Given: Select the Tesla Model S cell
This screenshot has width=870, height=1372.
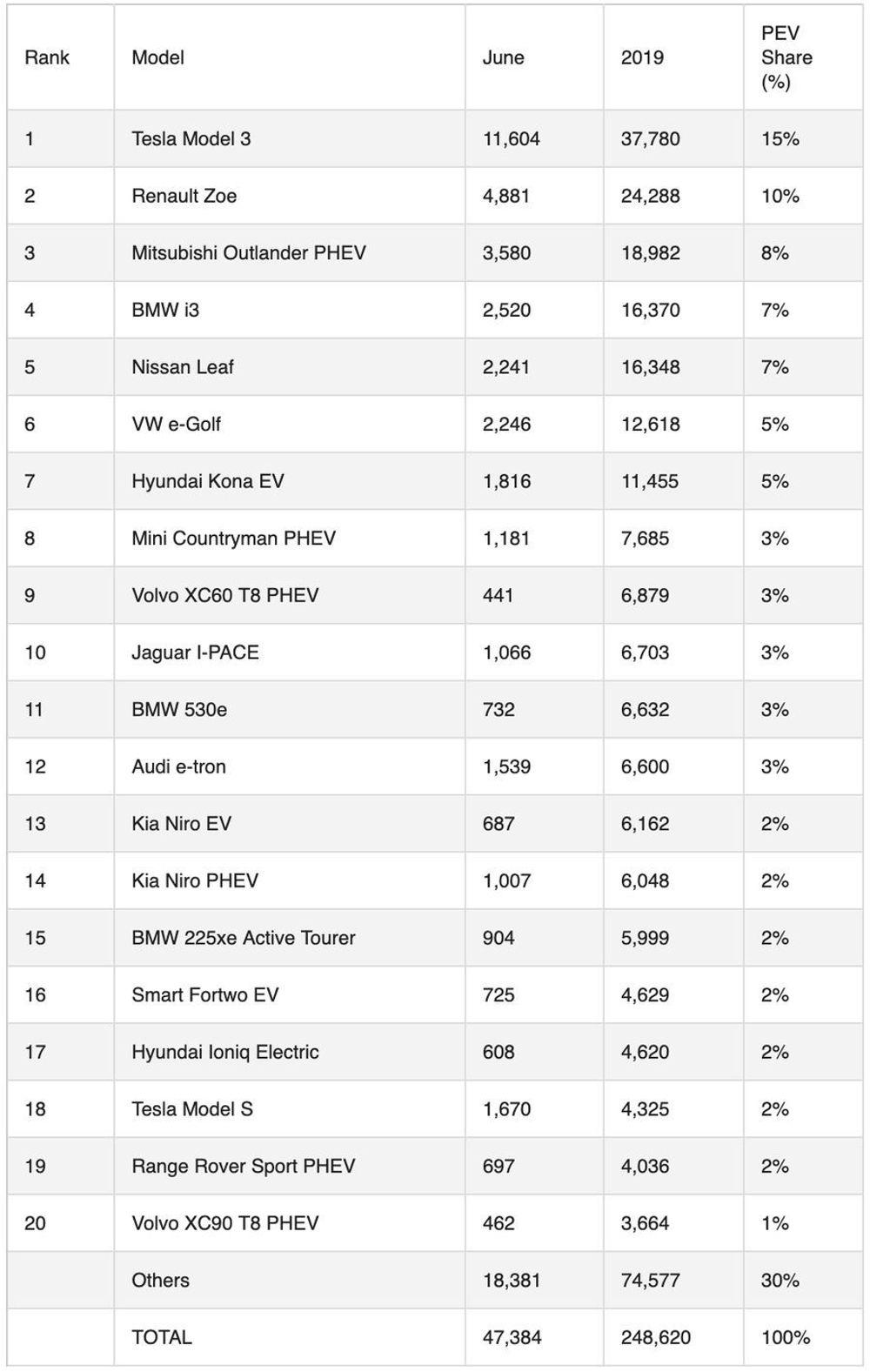Looking at the screenshot, I should pyautogui.click(x=192, y=1109).
